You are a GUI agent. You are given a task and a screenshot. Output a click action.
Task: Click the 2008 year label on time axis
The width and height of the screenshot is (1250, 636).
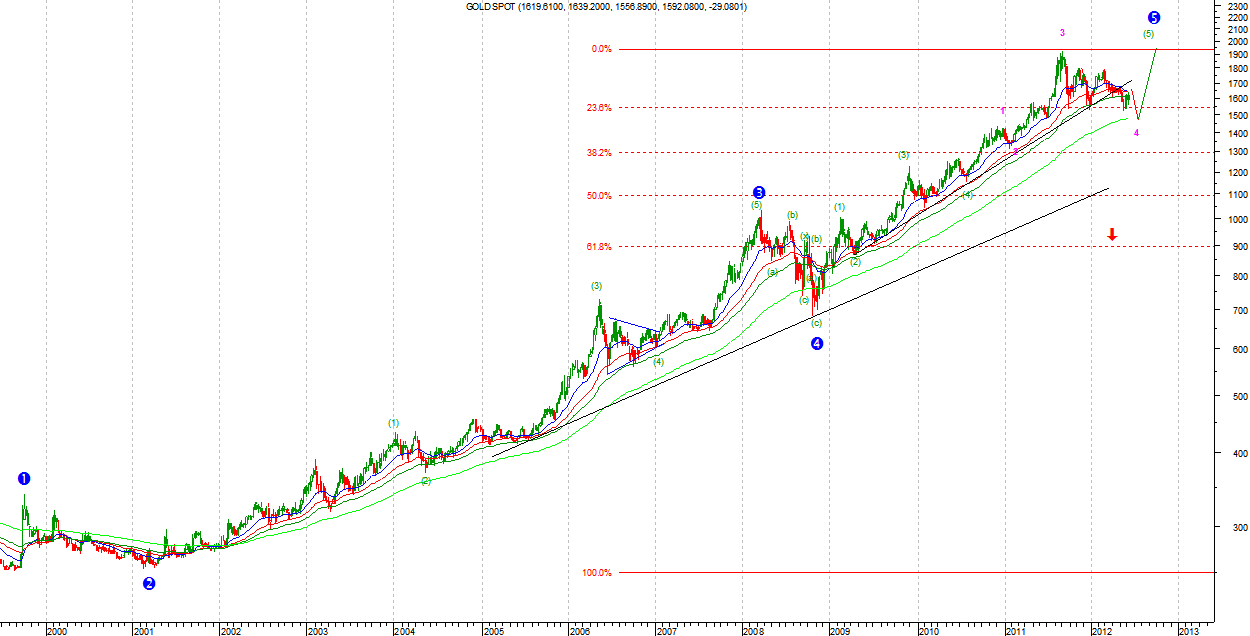(x=753, y=631)
